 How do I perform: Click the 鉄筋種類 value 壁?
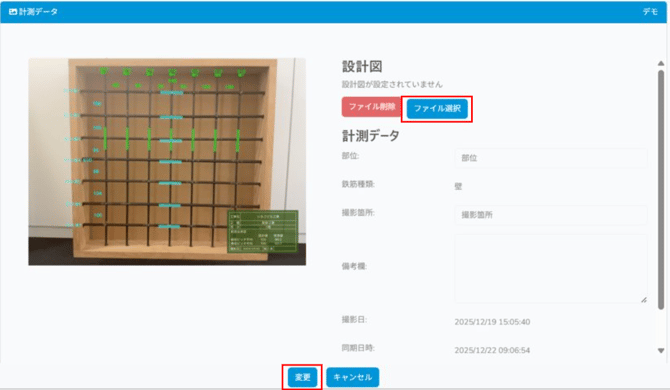458,186
